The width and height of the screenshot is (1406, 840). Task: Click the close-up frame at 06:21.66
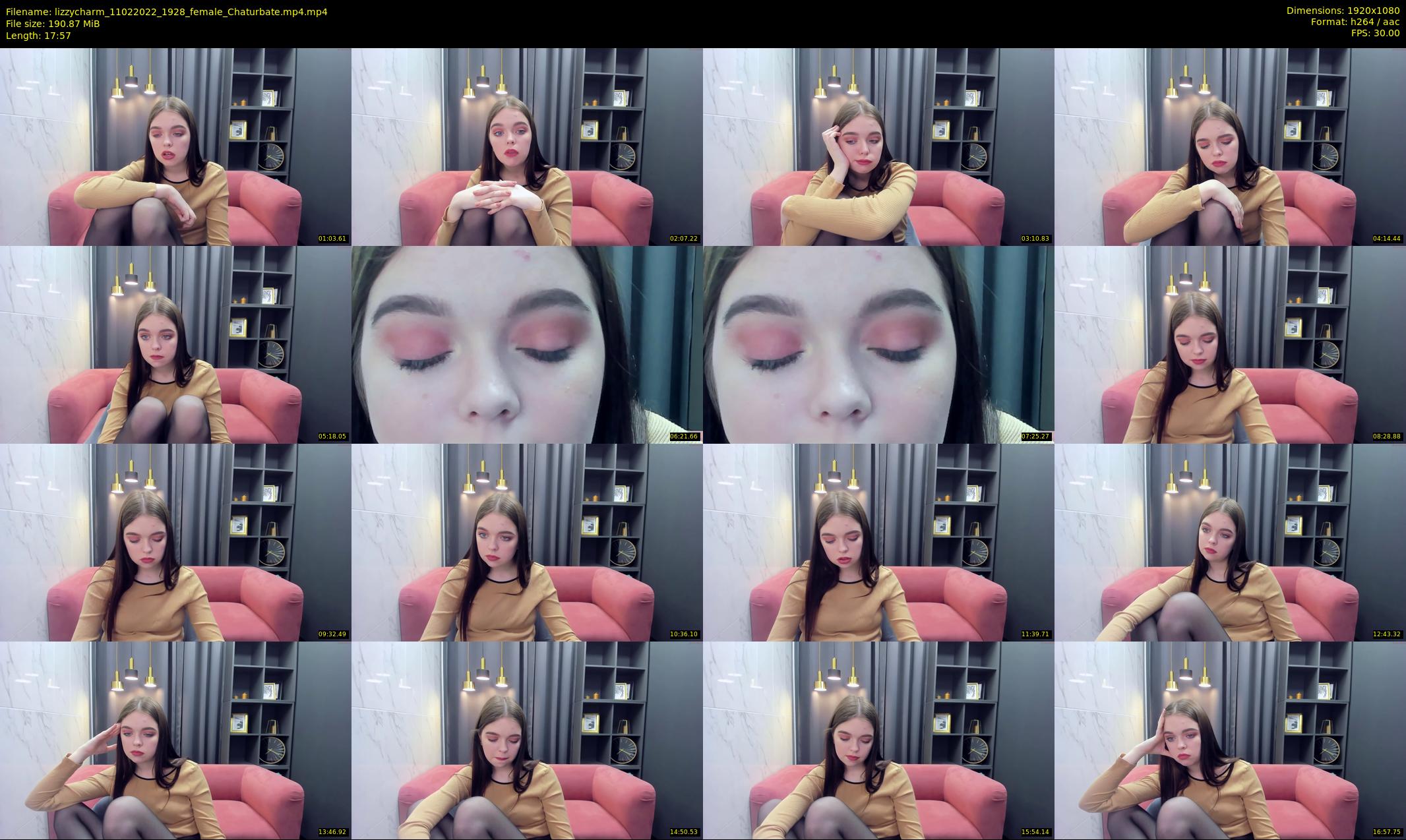pyautogui.click(x=527, y=344)
